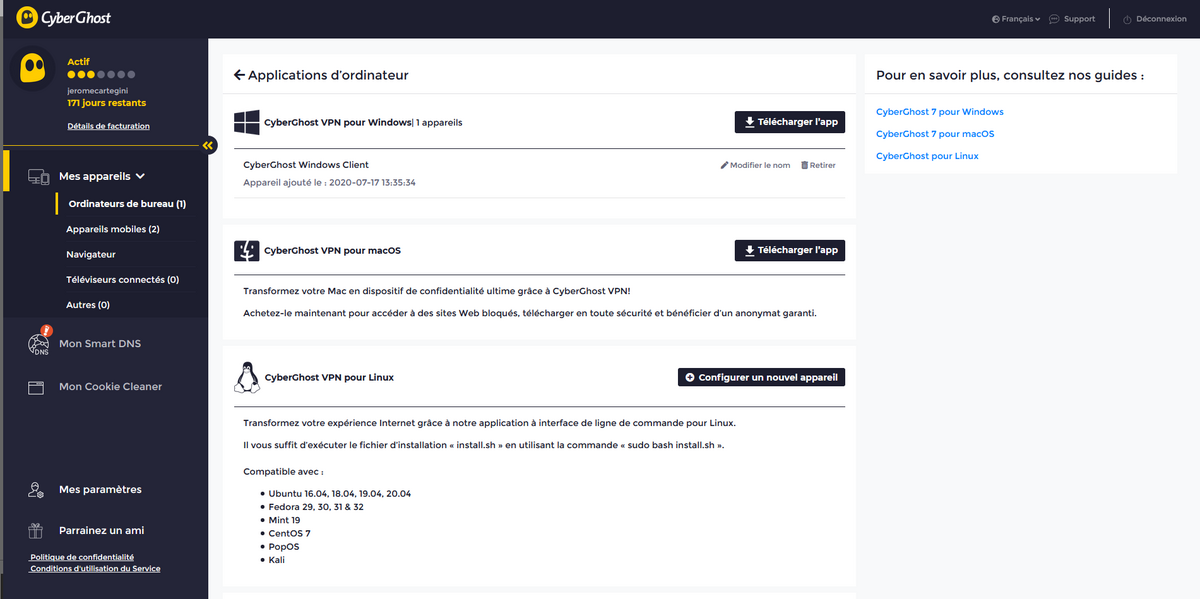Viewport: 1200px width, 599px height.
Task: Go to Mes paramètres
Action: click(x=100, y=490)
